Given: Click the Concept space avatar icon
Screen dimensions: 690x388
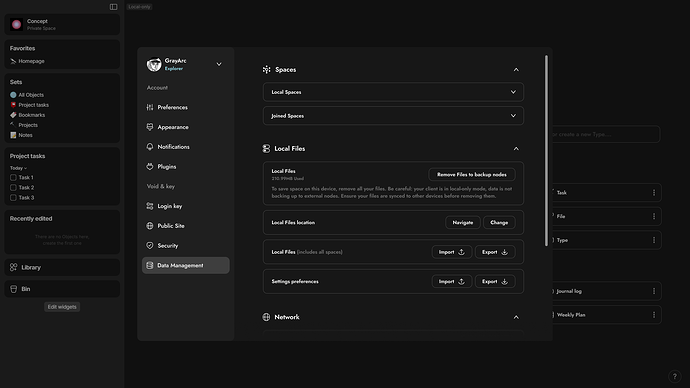Looking at the screenshot, I should (x=16, y=24).
